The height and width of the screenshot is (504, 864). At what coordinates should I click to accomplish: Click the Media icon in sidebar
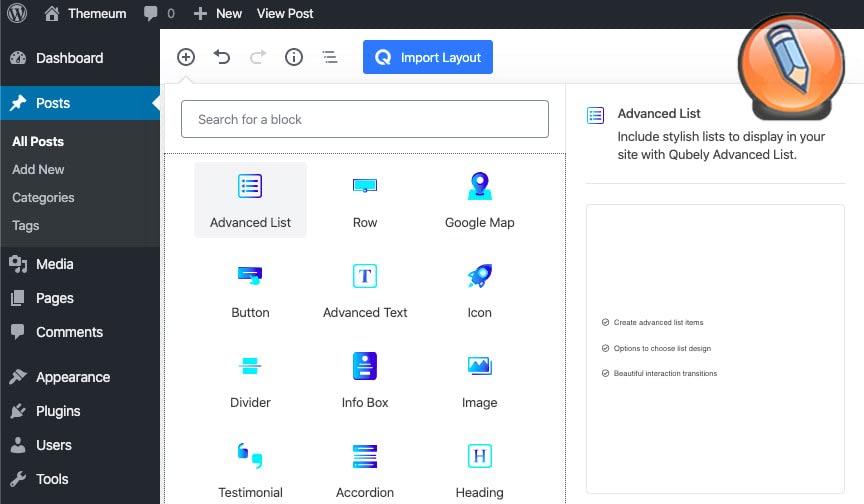tap(18, 264)
